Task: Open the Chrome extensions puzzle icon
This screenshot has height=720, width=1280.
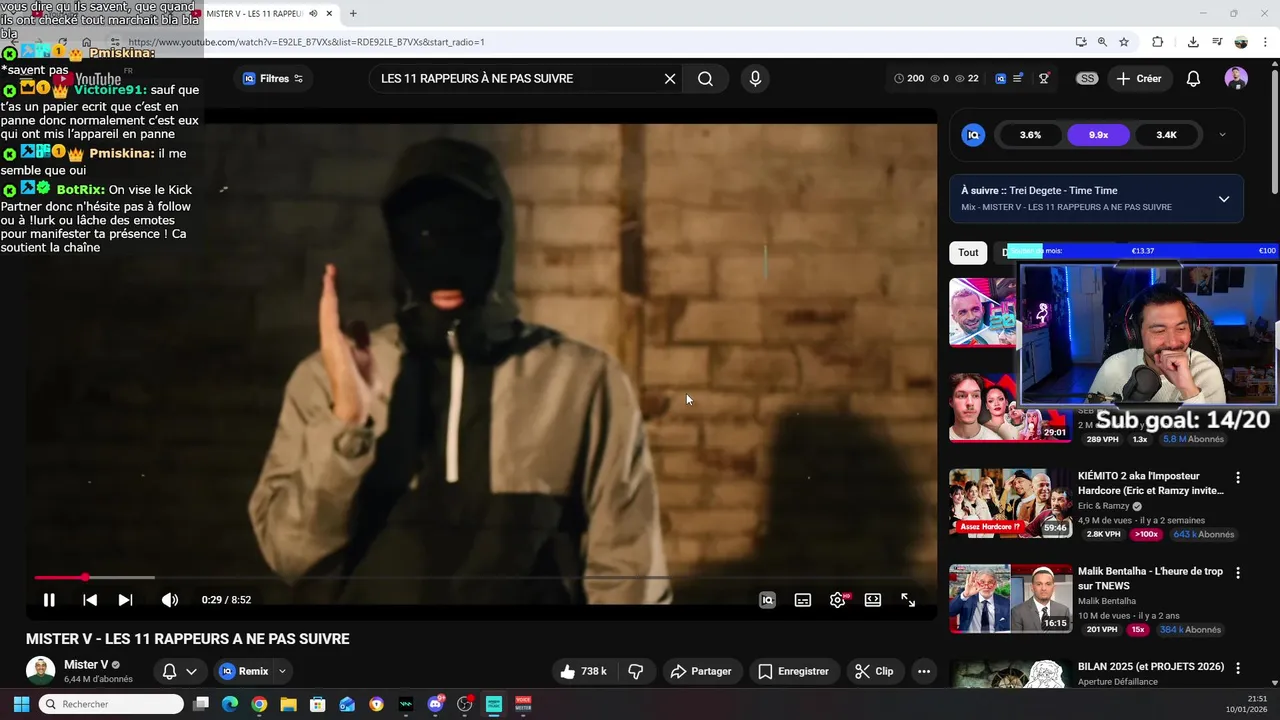Action: (1158, 42)
